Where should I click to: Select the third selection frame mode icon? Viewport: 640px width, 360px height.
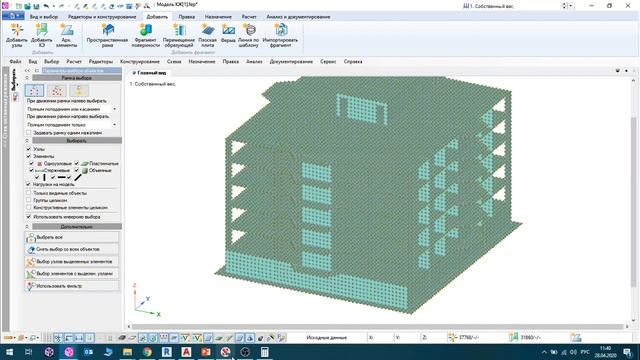click(x=79, y=90)
